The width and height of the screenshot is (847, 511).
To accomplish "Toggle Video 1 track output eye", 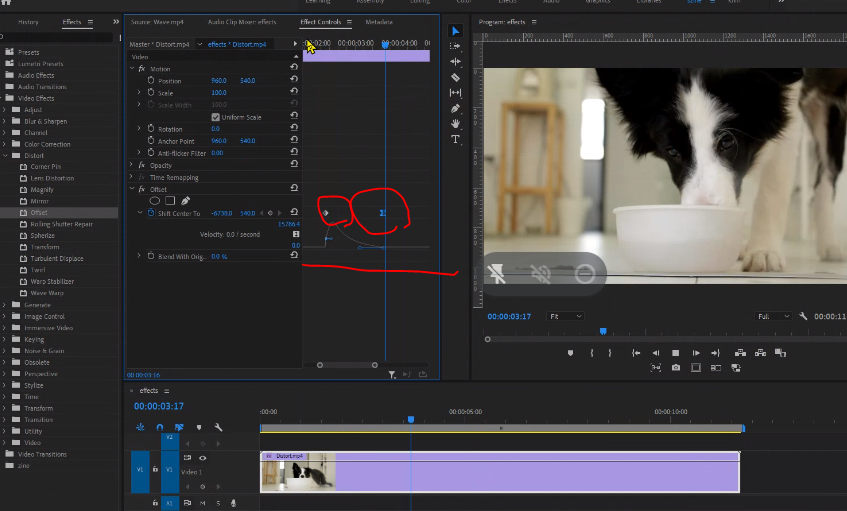I will [203, 458].
